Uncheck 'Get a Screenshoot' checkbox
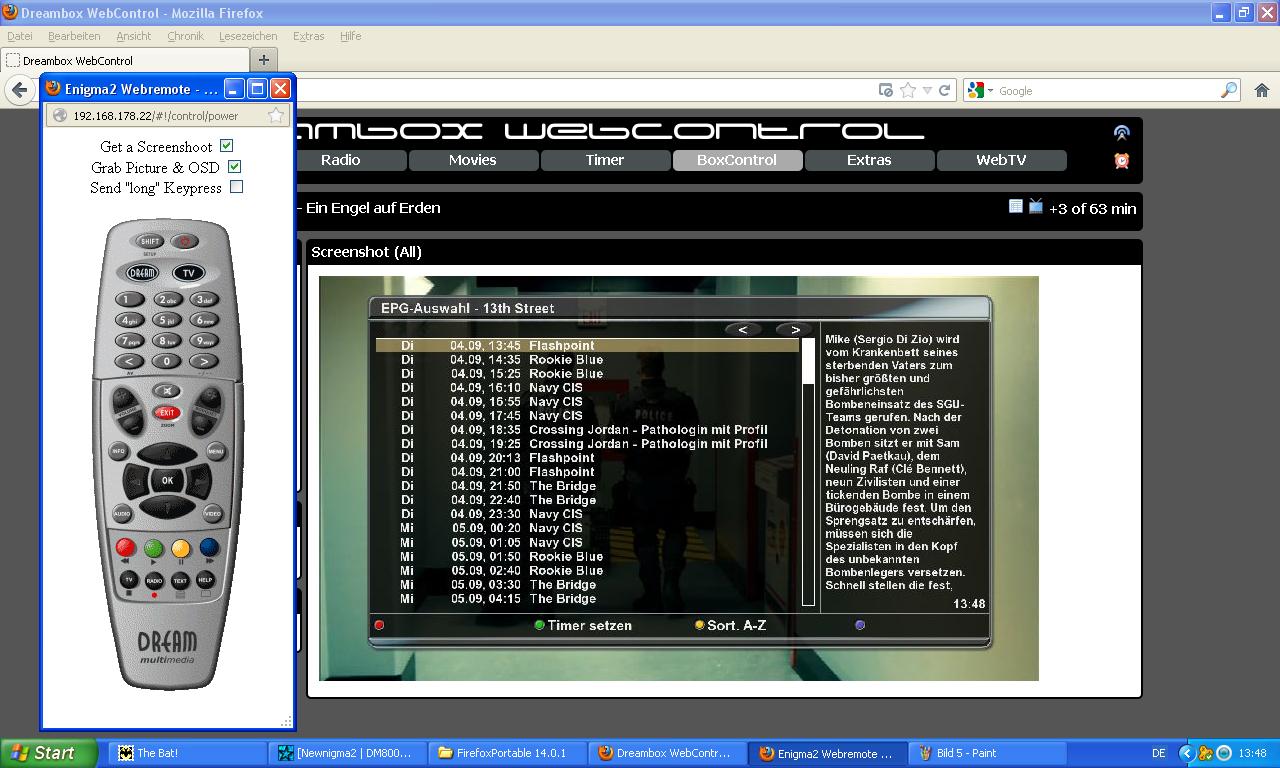Screen dimensions: 1280x768 (x=227, y=146)
